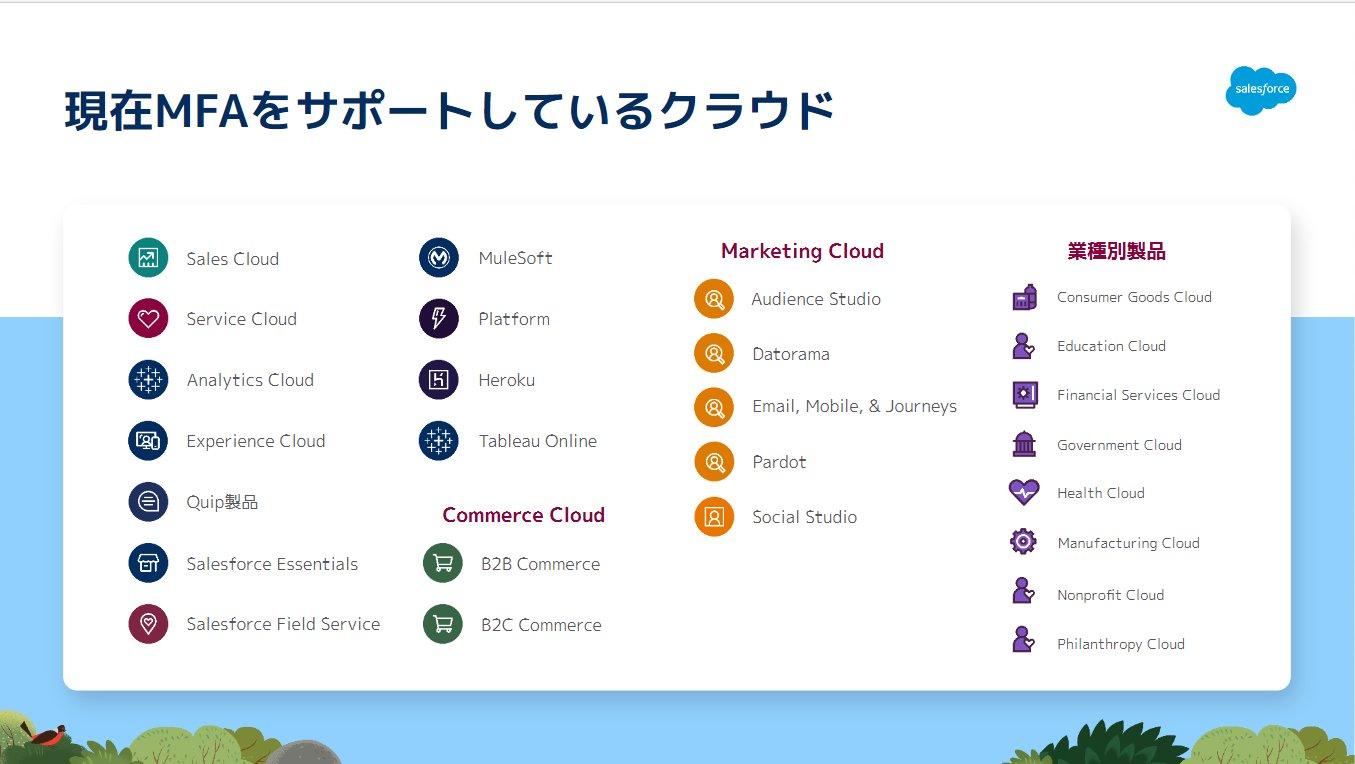
Task: Click the Health Cloud heartbeat icon
Action: (x=1024, y=493)
